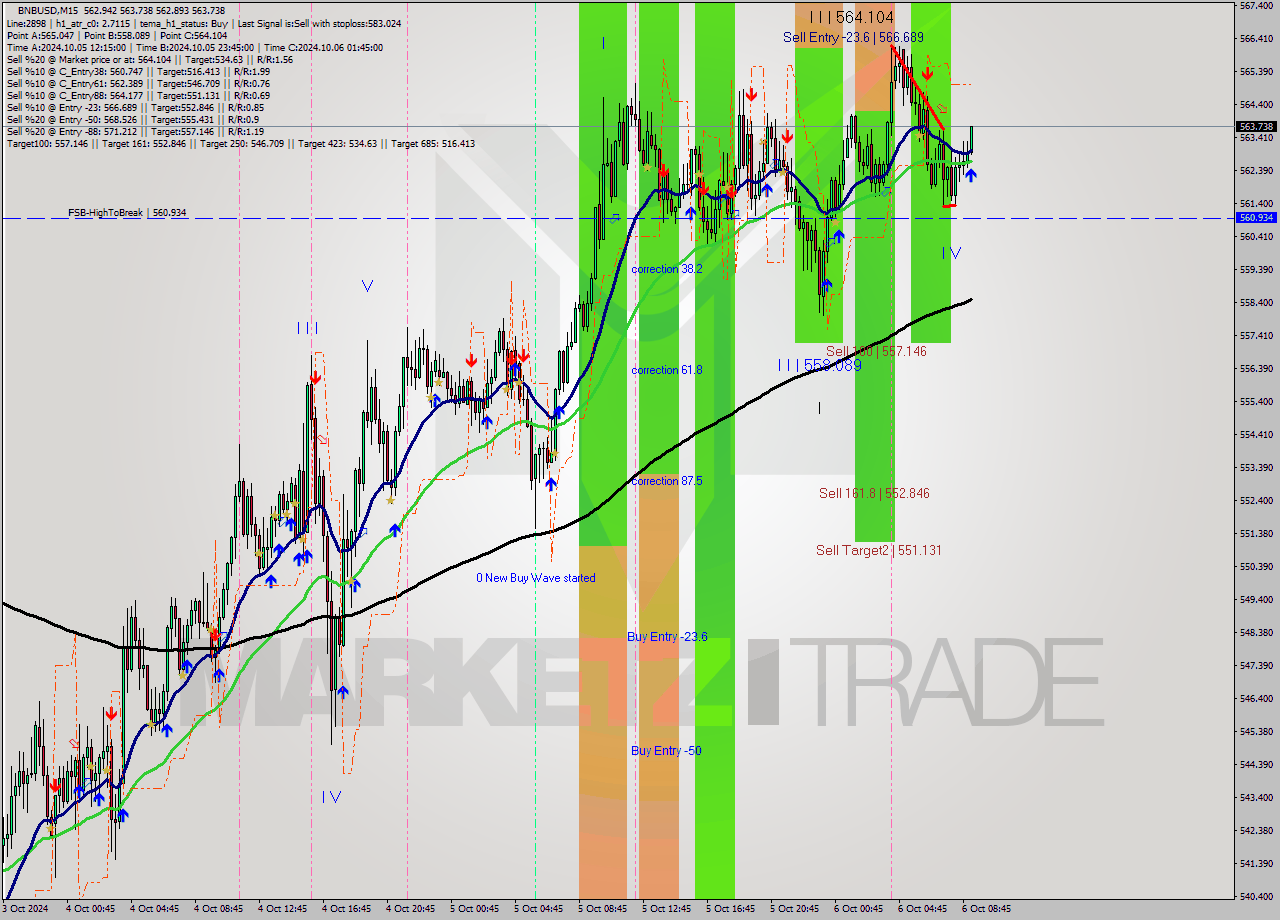
Task: Select the FSB-HighToBreak | 560.934 label
Action: (x=127, y=213)
